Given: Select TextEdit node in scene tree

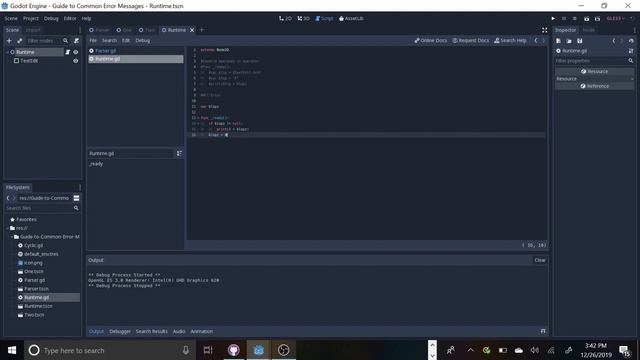Looking at the screenshot, I should pyautogui.click(x=29, y=61).
